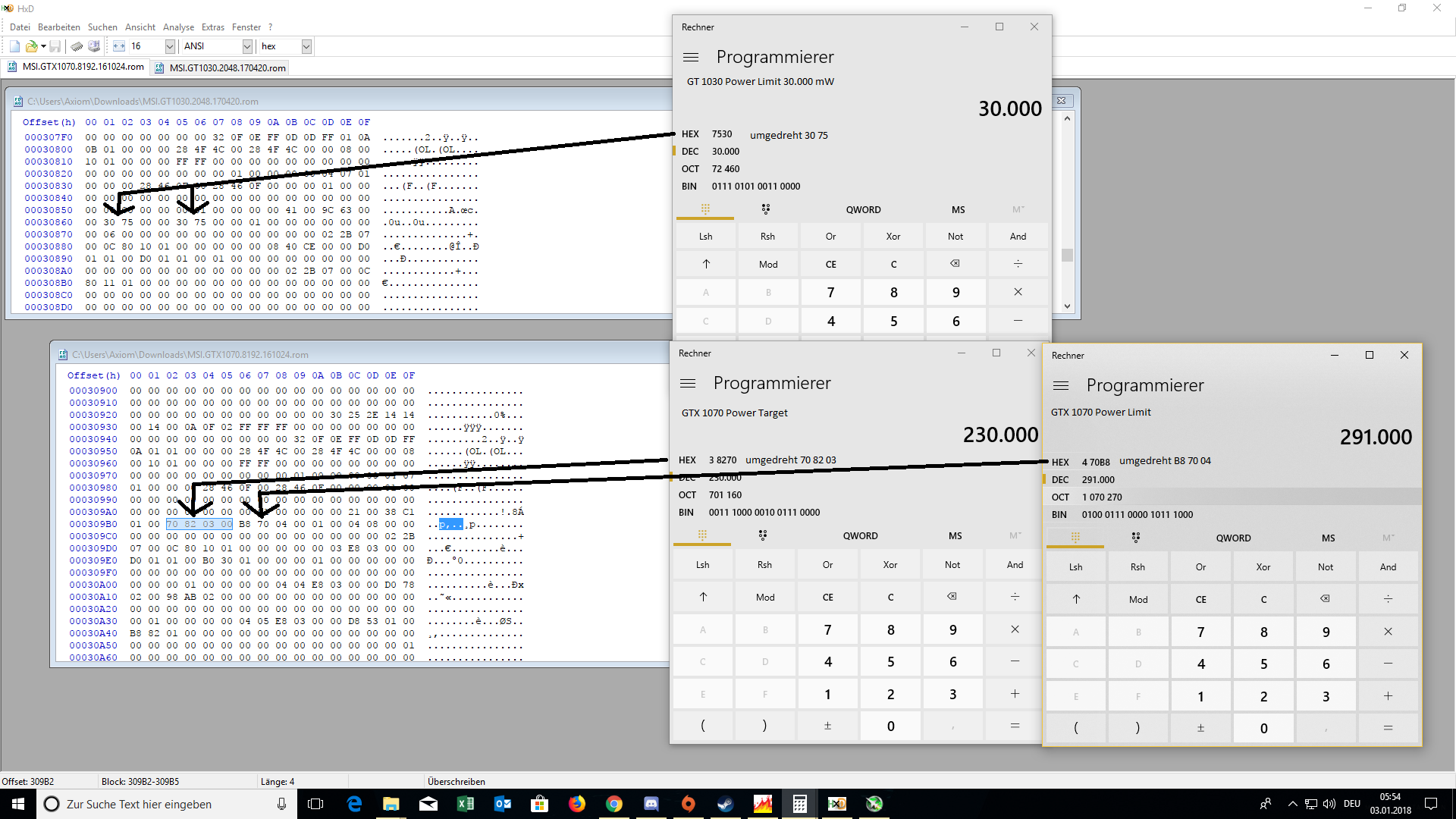Select bit toggling keypad in GTX 1070 Power Target calculator
The width and height of the screenshot is (1456, 819).
tap(763, 535)
